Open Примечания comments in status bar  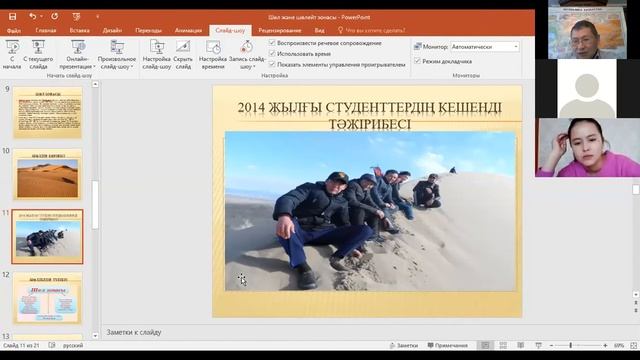(448, 345)
